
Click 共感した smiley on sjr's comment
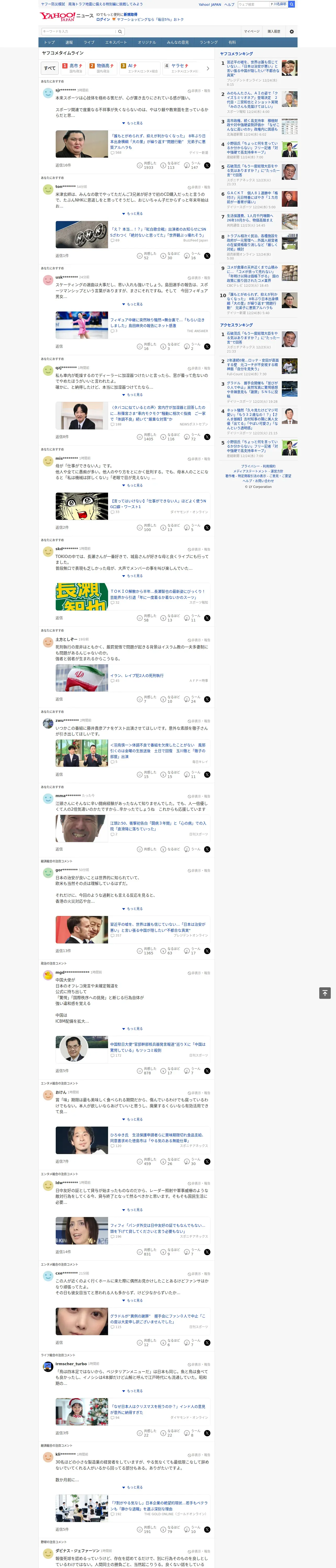click(x=140, y=166)
